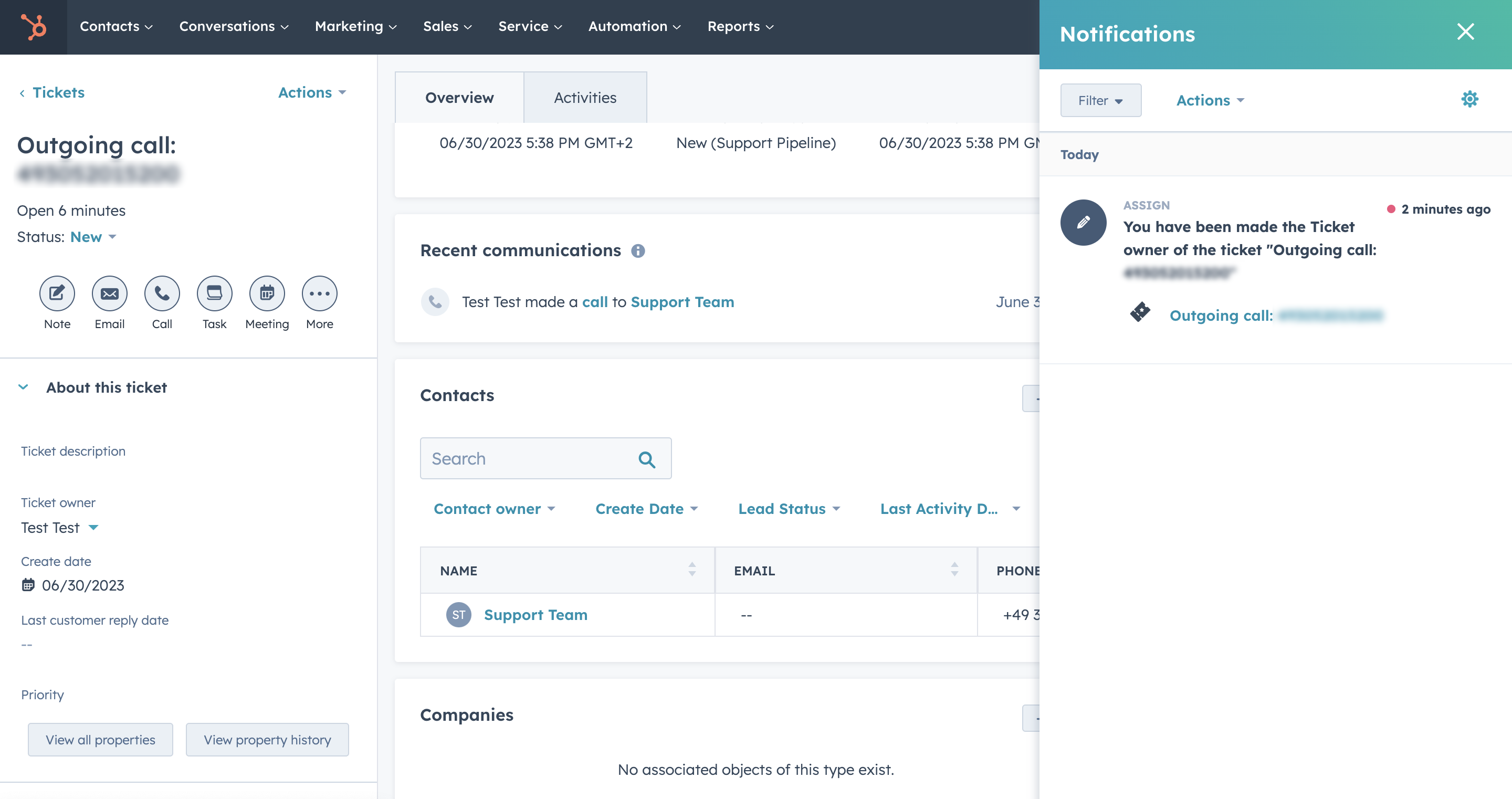
Task: Open Support Team contact in table
Action: 535,615
